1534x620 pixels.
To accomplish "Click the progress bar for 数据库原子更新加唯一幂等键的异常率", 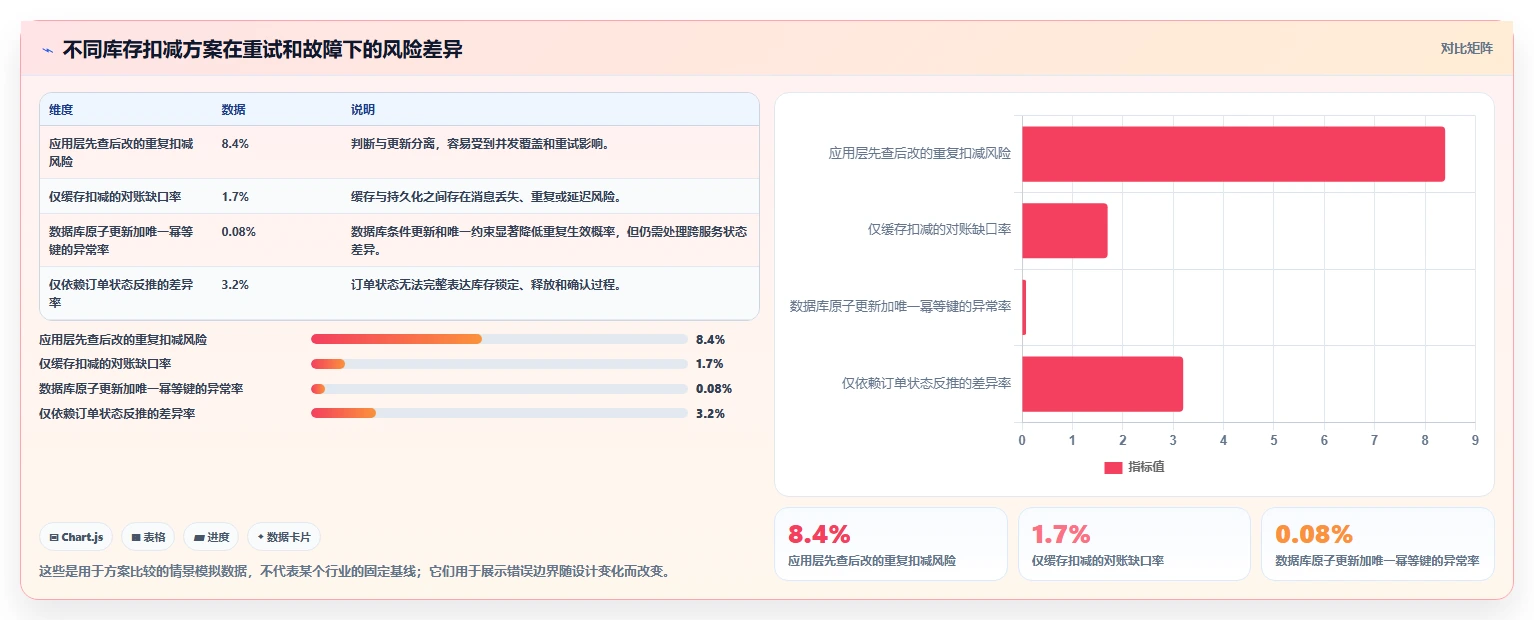I will pyautogui.click(x=499, y=389).
